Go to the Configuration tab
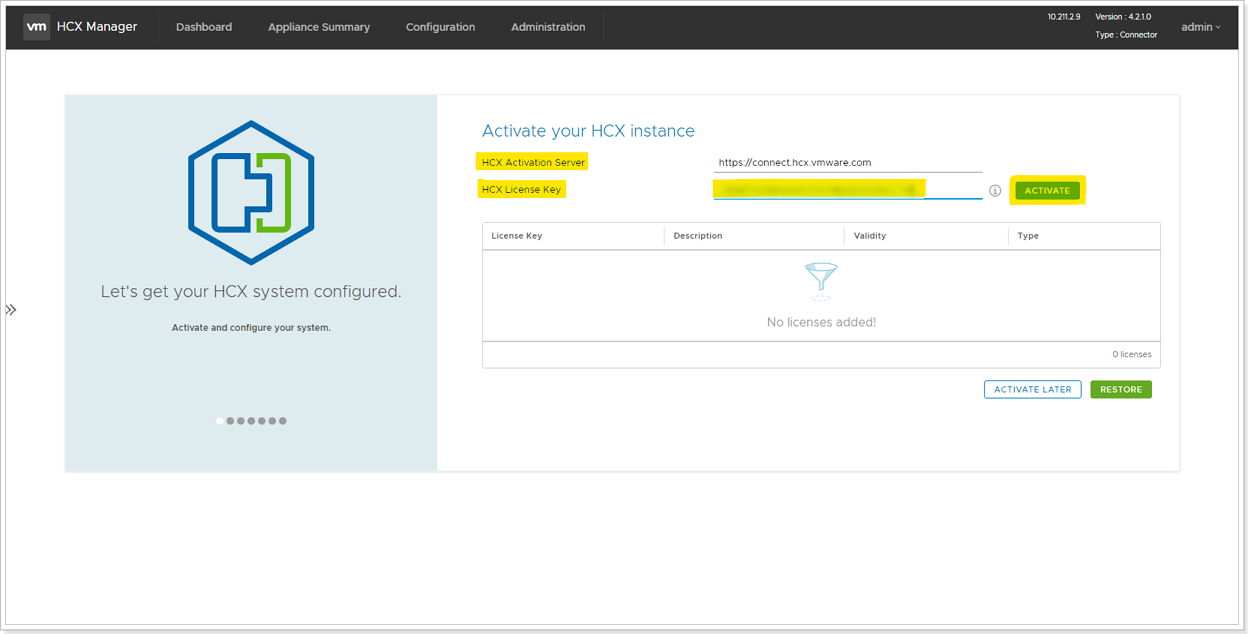Image resolution: width=1248 pixels, height=634 pixels. coord(440,27)
